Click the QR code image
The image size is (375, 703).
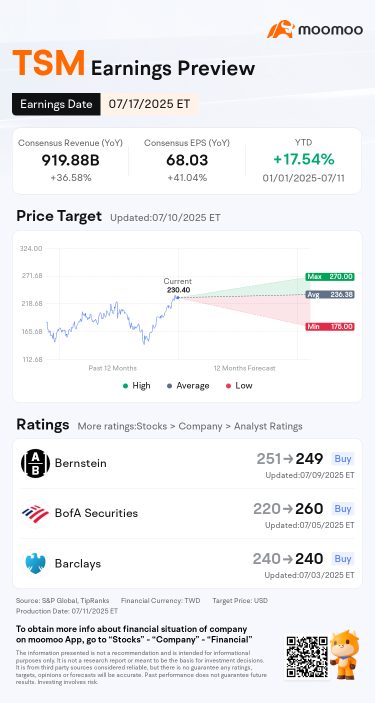pyautogui.click(x=307, y=657)
